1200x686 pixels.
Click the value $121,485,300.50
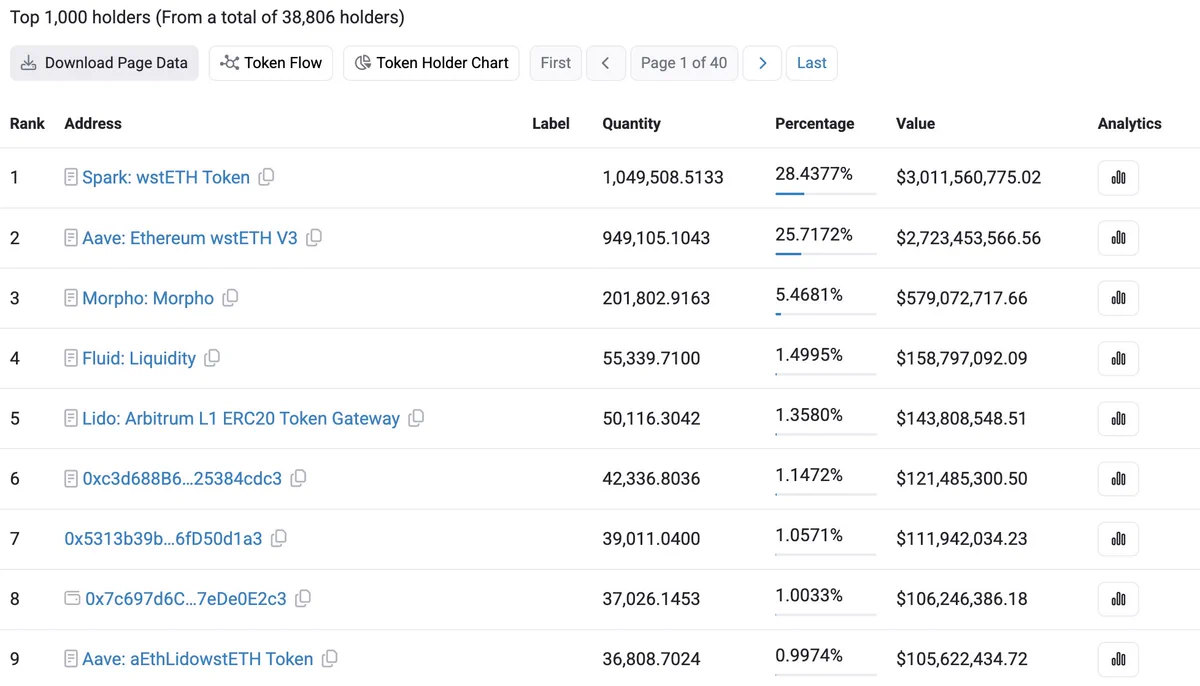[962, 478]
